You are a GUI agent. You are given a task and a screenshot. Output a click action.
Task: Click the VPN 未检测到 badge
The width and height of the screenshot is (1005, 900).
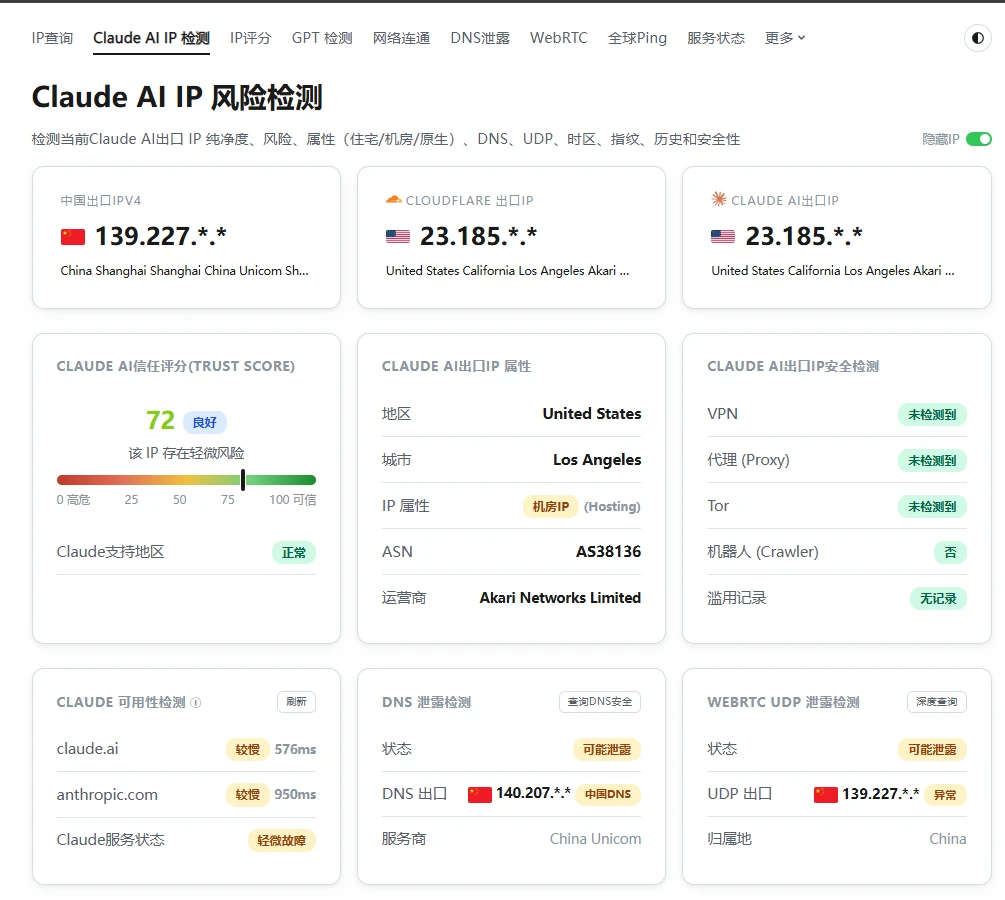pos(932,415)
